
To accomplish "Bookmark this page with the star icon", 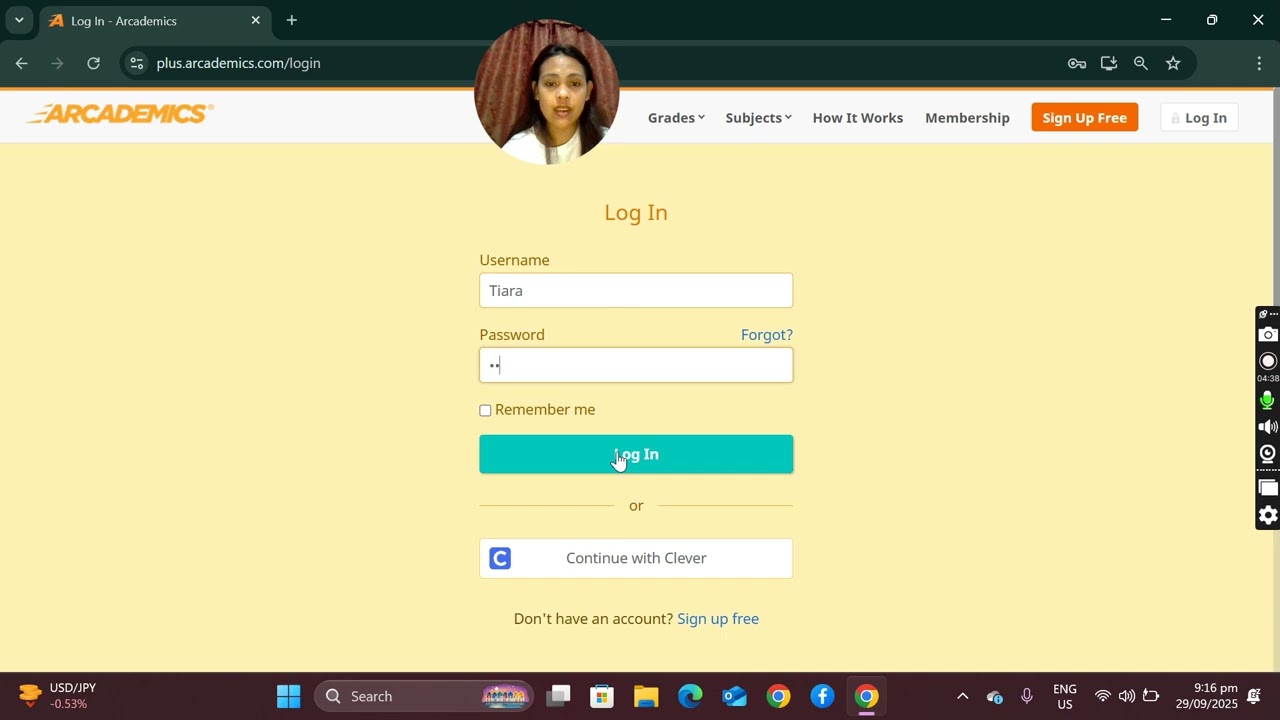I will 1173,63.
